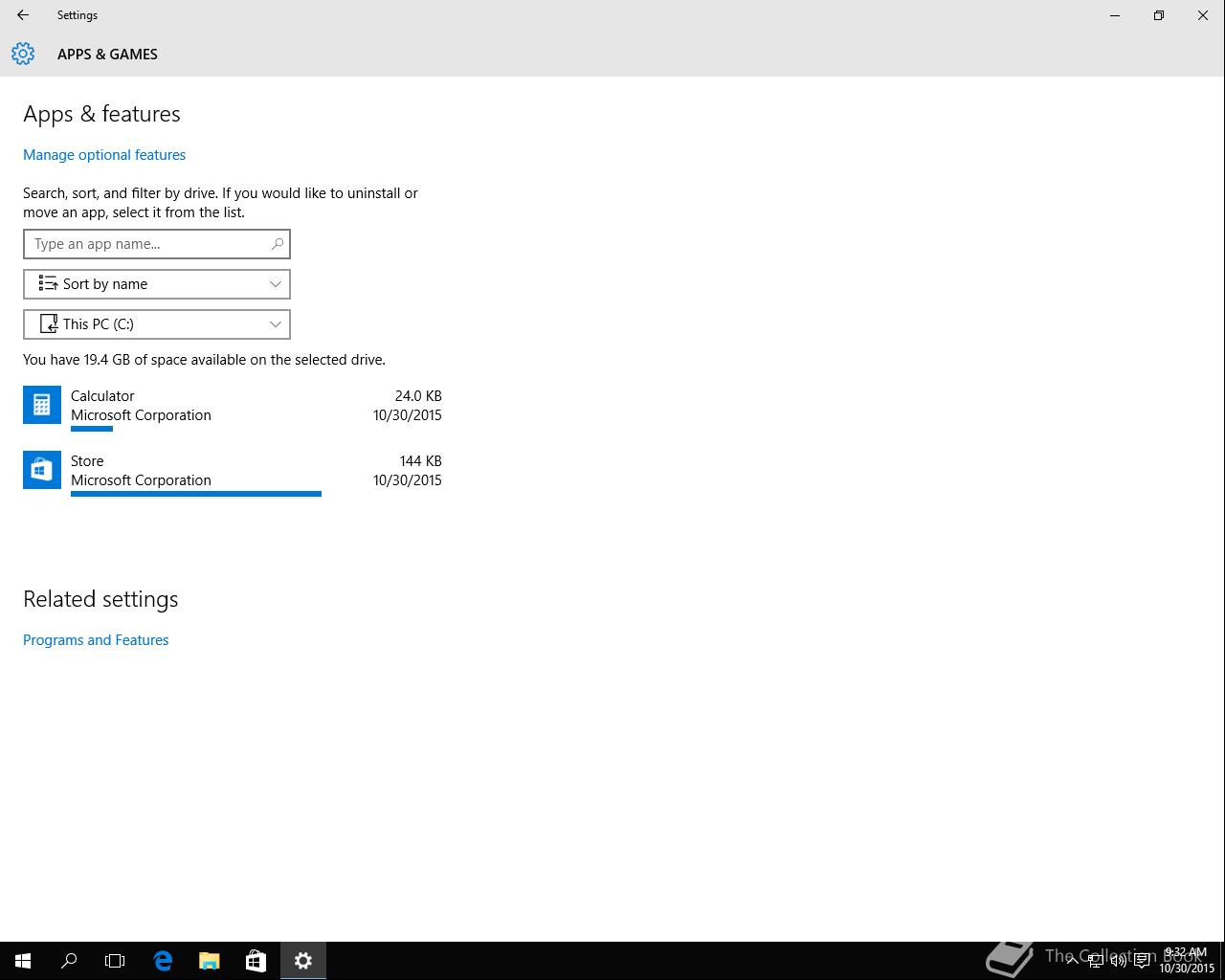Click the Settings gear taskbar button

(303, 961)
